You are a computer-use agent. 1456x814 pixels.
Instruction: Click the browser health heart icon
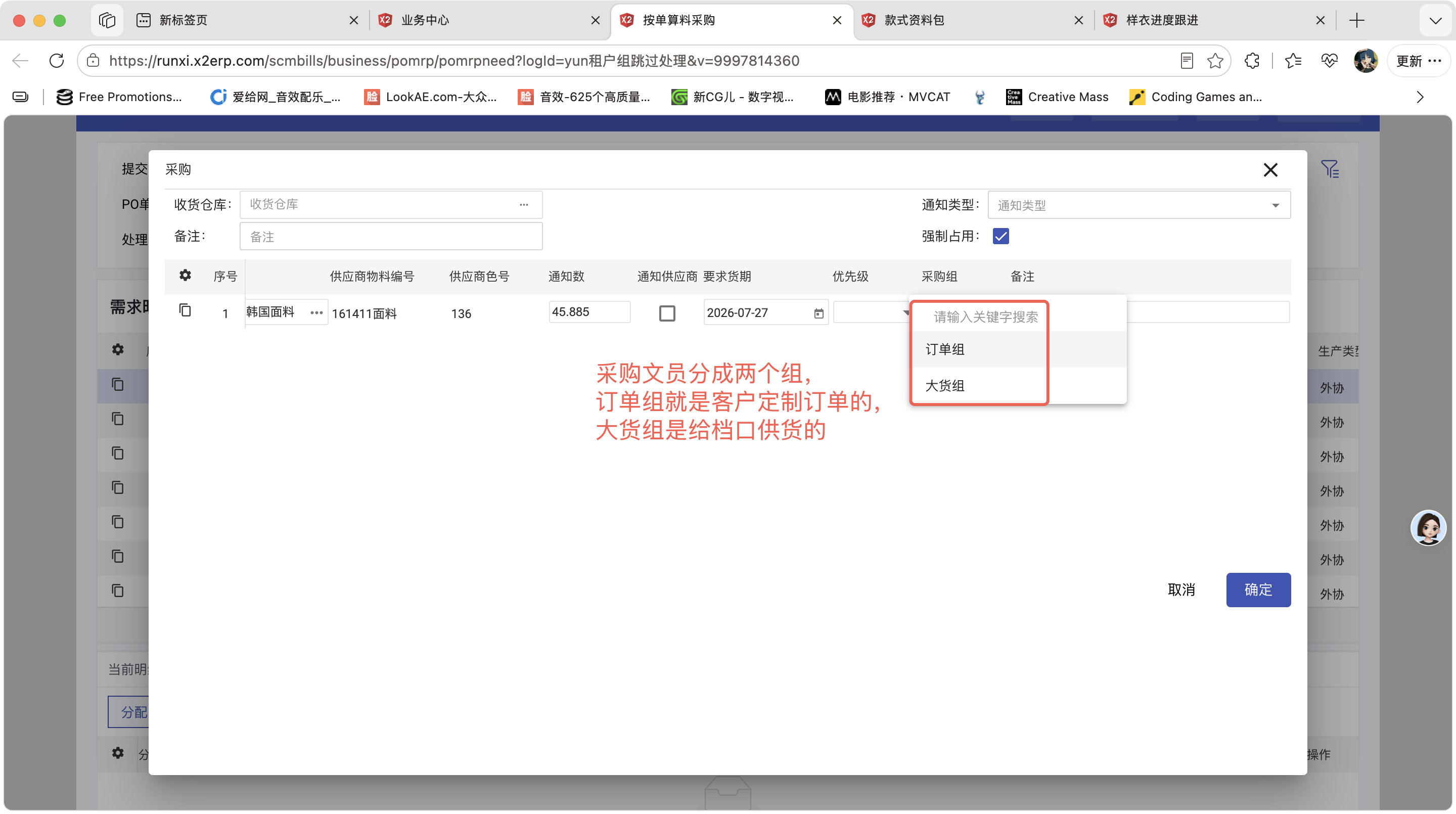pos(1330,61)
